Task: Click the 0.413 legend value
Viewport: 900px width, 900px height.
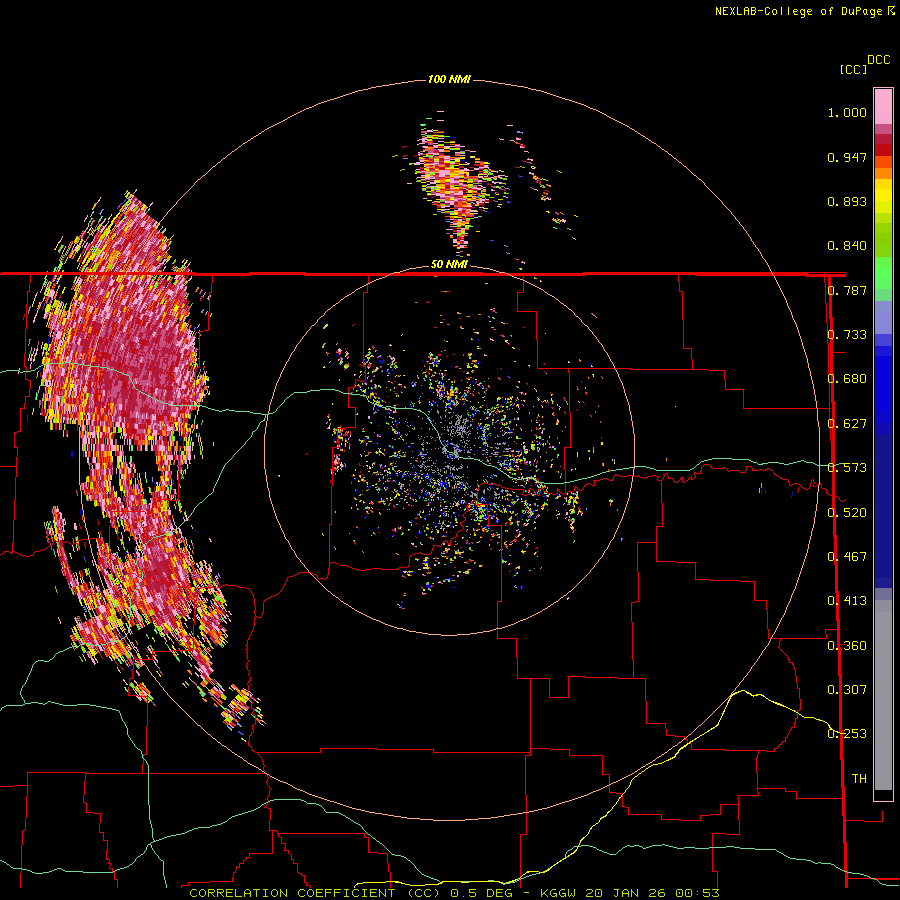Action: [x=847, y=601]
